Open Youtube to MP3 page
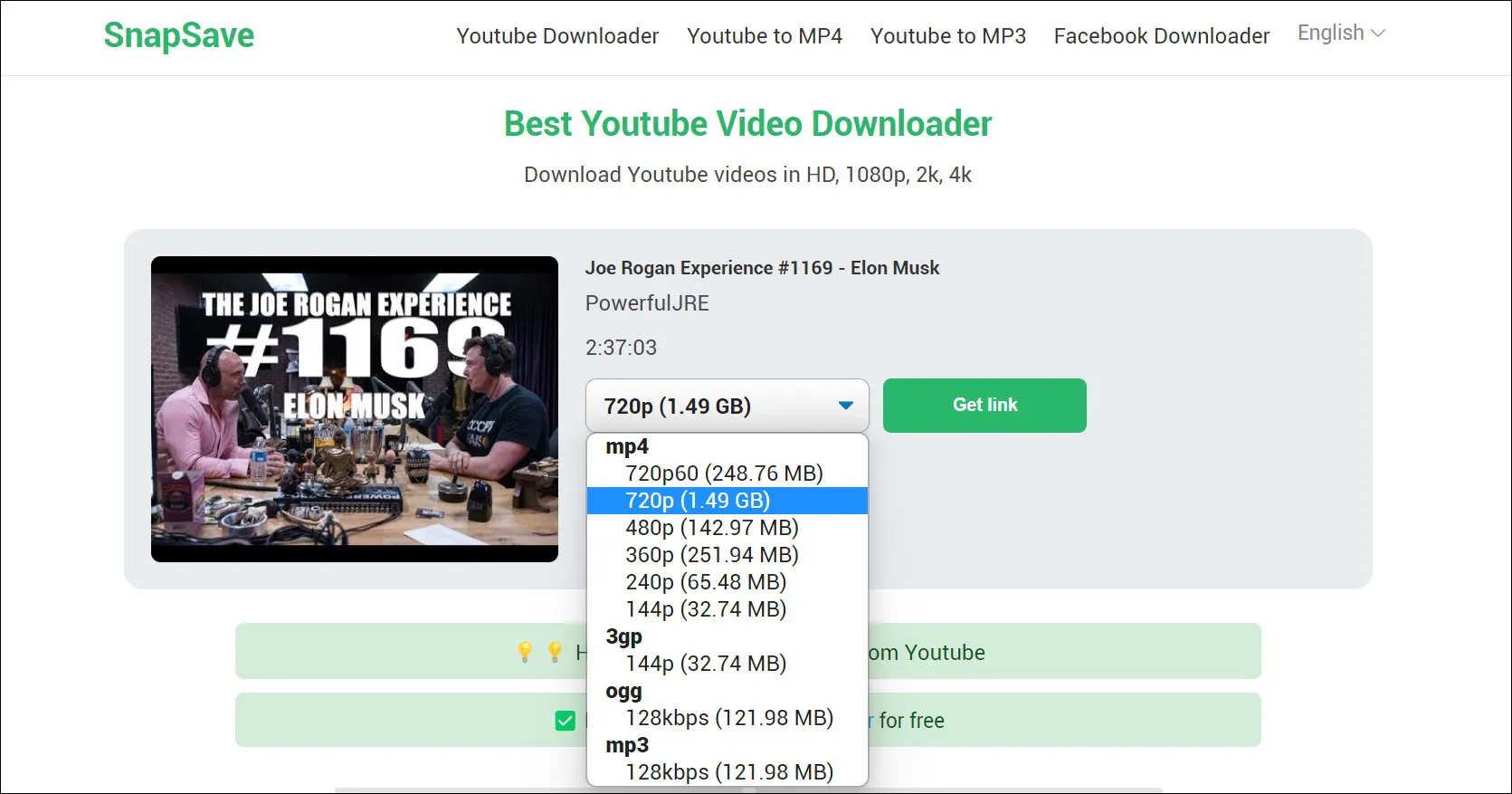Screen dimensions: 1512x794 point(948,36)
